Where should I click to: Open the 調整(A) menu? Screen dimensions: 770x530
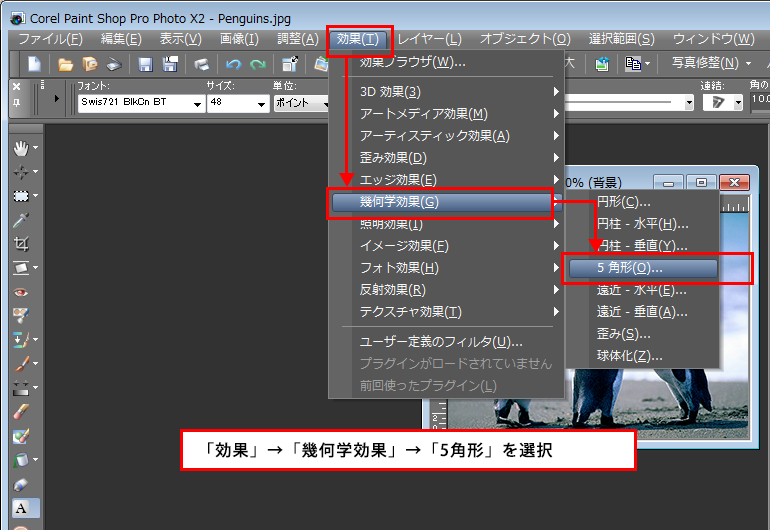click(298, 39)
